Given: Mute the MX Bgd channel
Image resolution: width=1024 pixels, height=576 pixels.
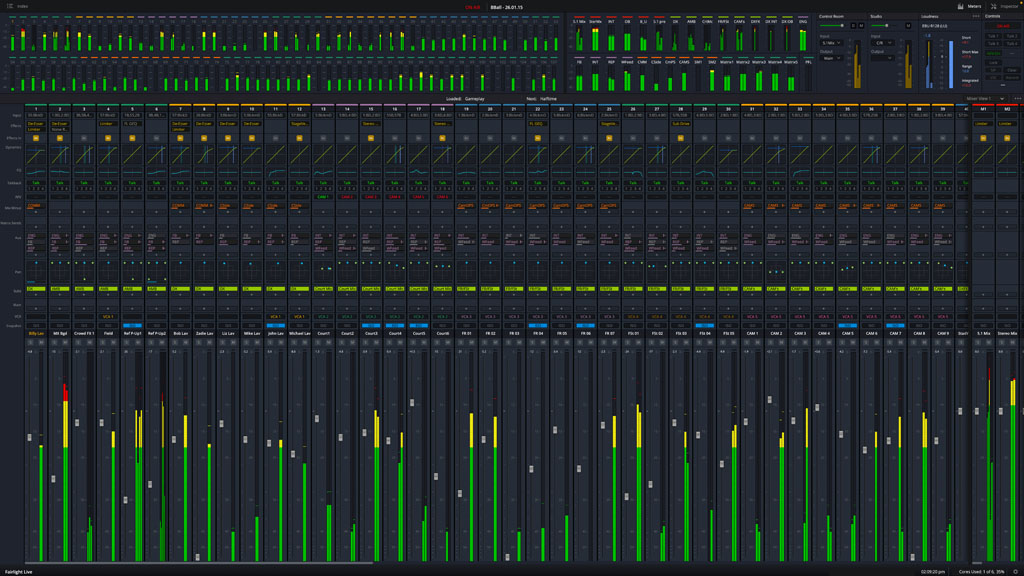Looking at the screenshot, I should [x=65, y=342].
